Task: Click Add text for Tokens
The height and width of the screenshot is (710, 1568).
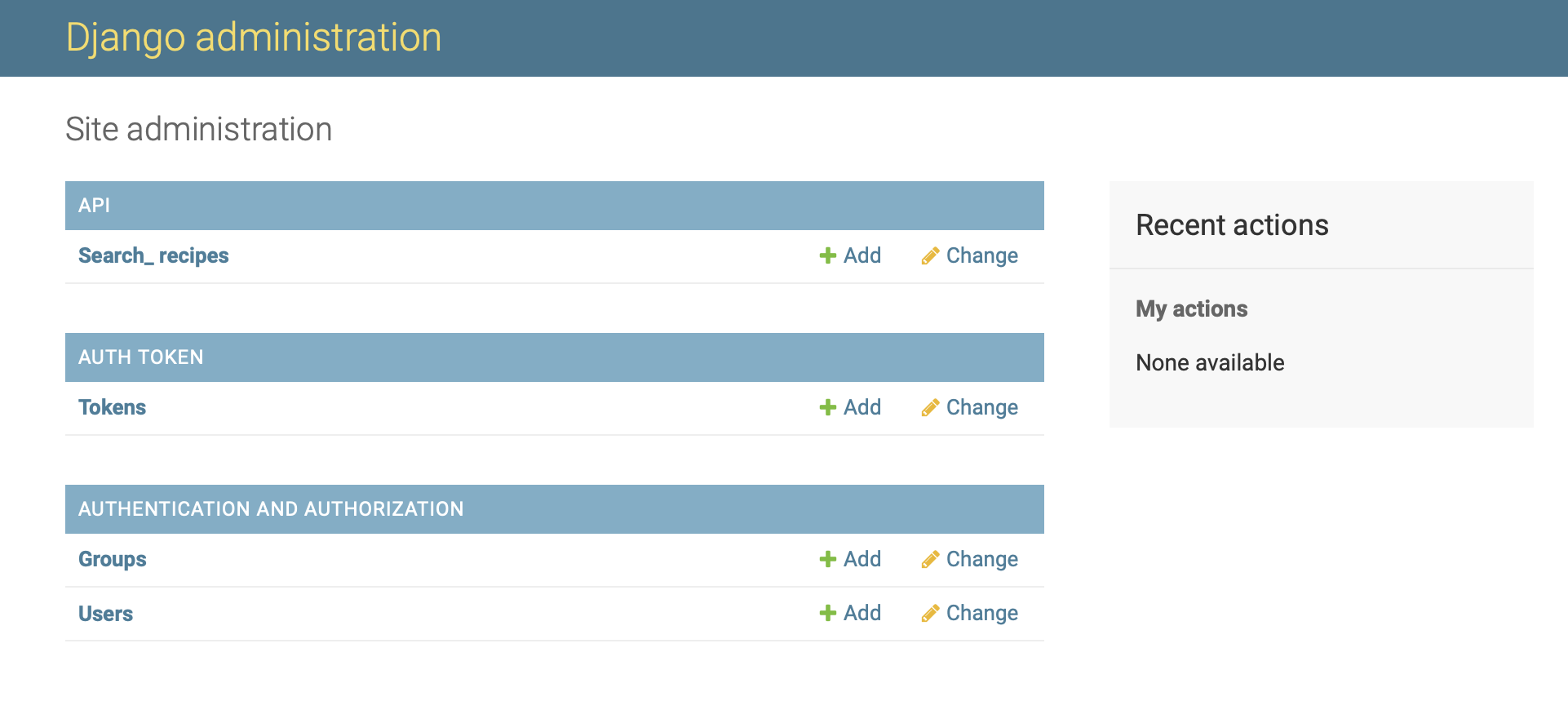Action: [862, 407]
